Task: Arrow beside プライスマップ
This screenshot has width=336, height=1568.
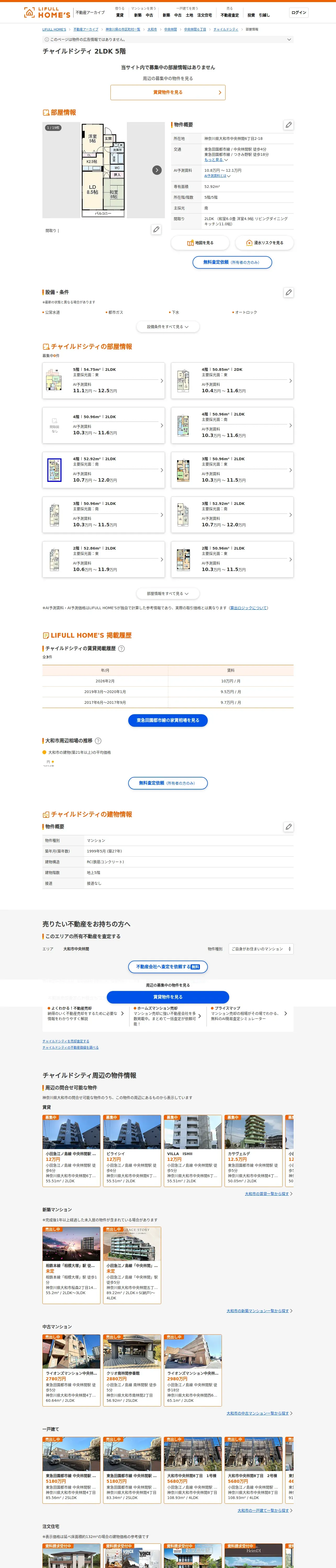Action: 285,1013
